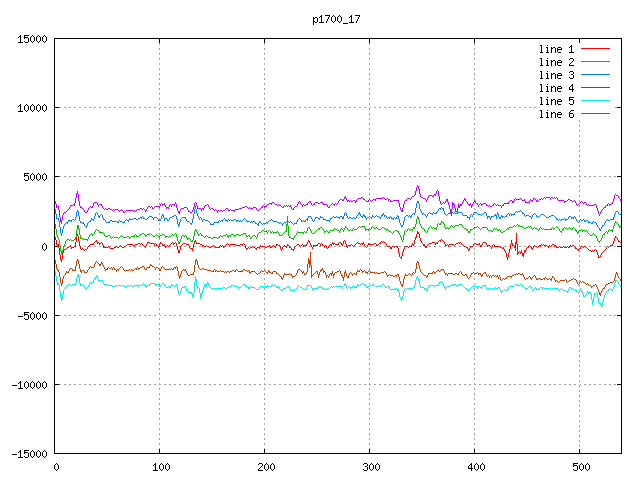Click the purple line 4 legend sample
Viewport: 640px width, 480px height.
(x=595, y=88)
